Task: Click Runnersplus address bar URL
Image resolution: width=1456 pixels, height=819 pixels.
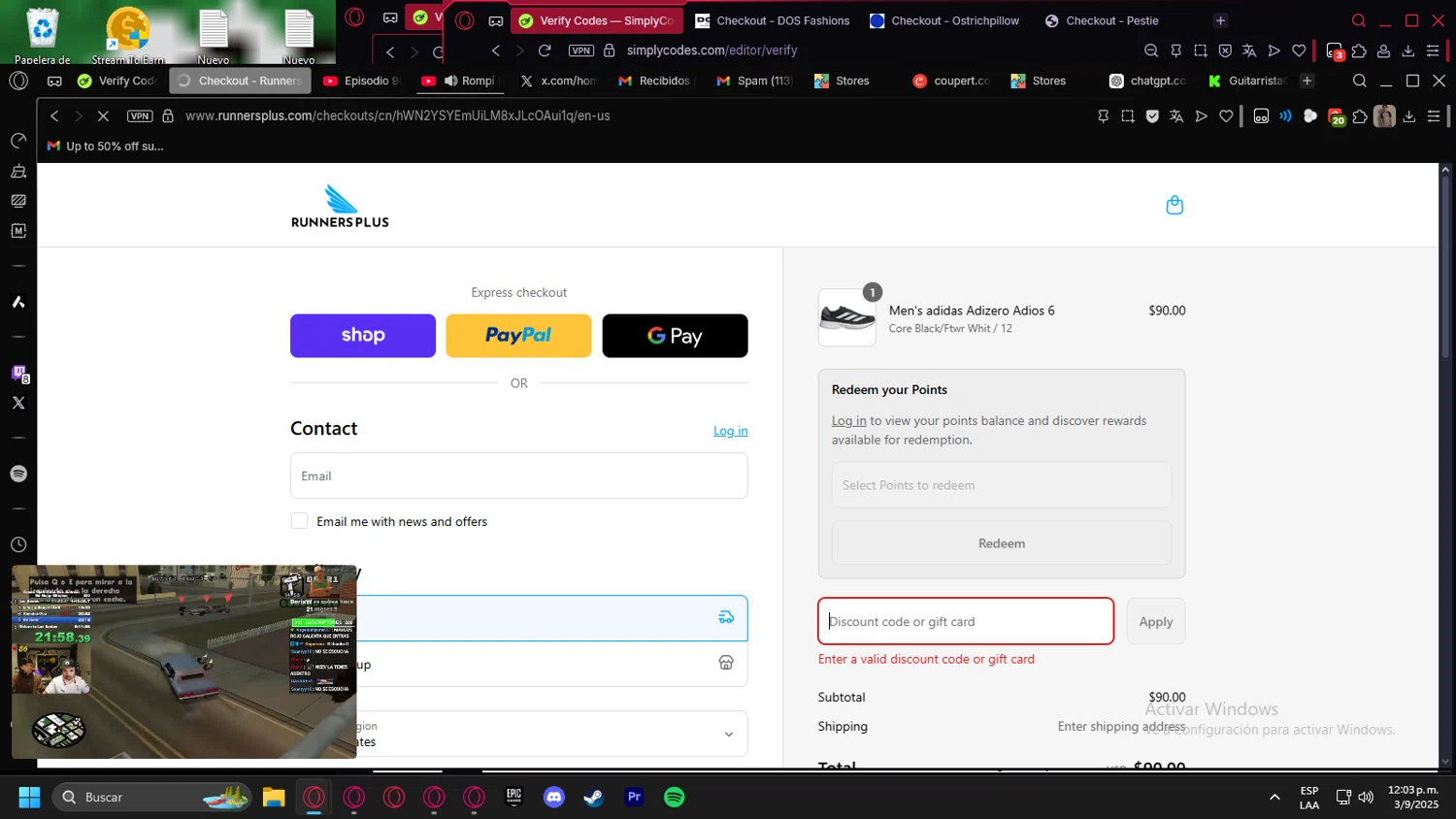Action: point(398,116)
